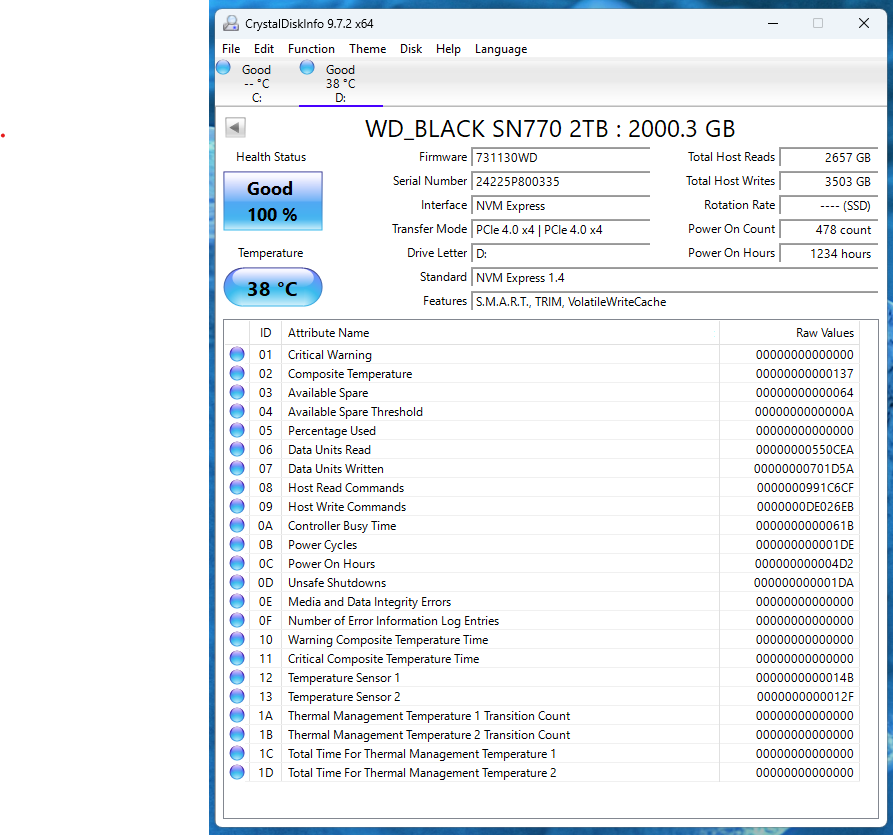Image resolution: width=893 pixels, height=835 pixels.
Task: Expand the Language menu
Action: pyautogui.click(x=500, y=49)
